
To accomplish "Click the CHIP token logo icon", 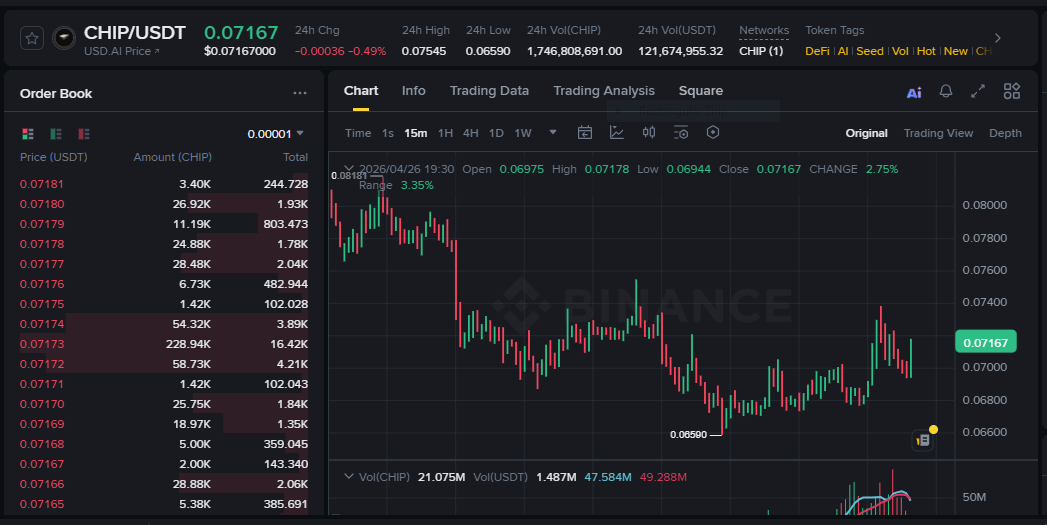I will (64, 38).
